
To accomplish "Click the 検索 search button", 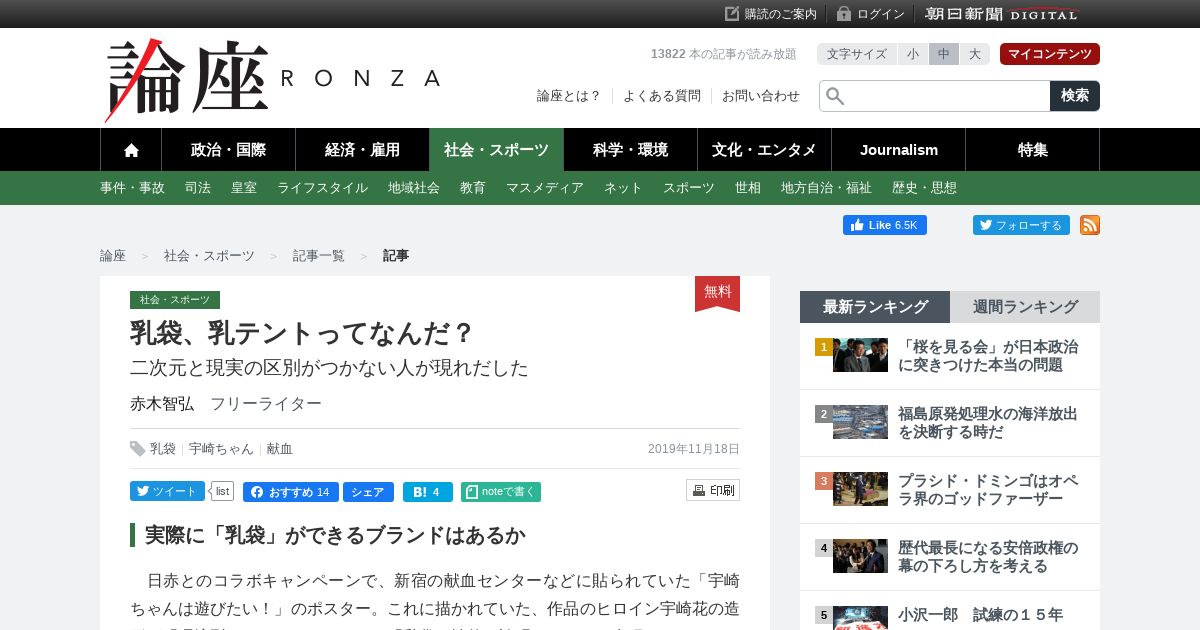I will [x=1075, y=96].
